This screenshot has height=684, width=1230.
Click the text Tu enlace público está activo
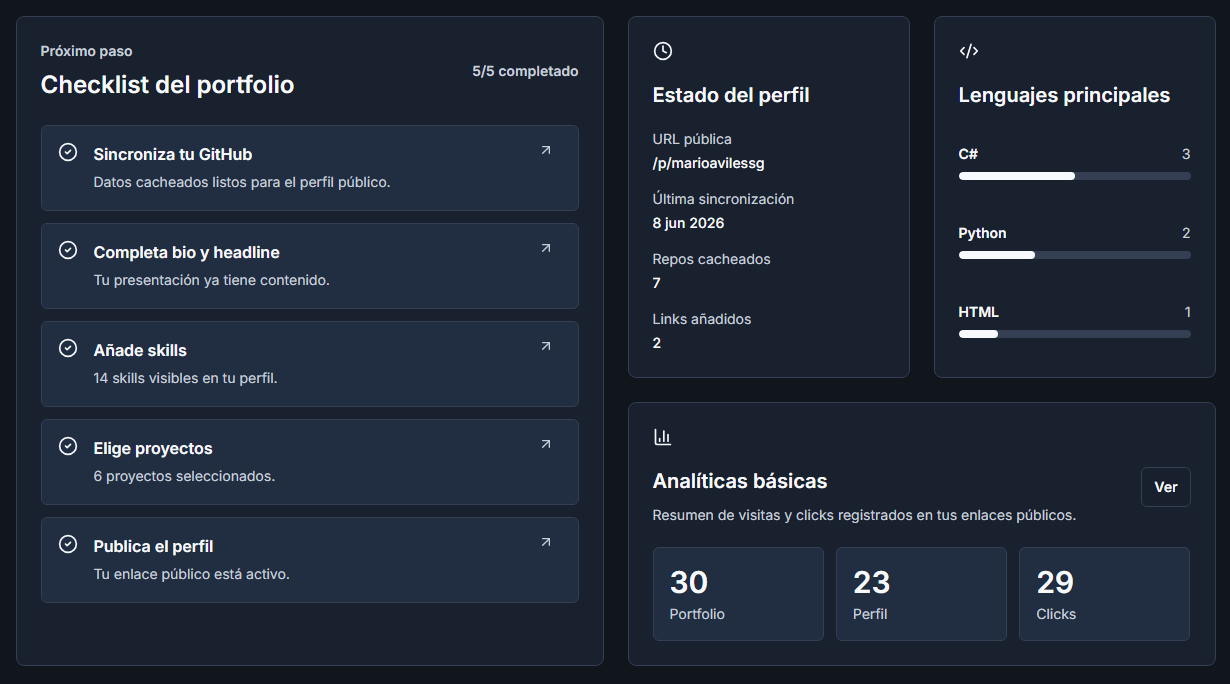(191, 574)
